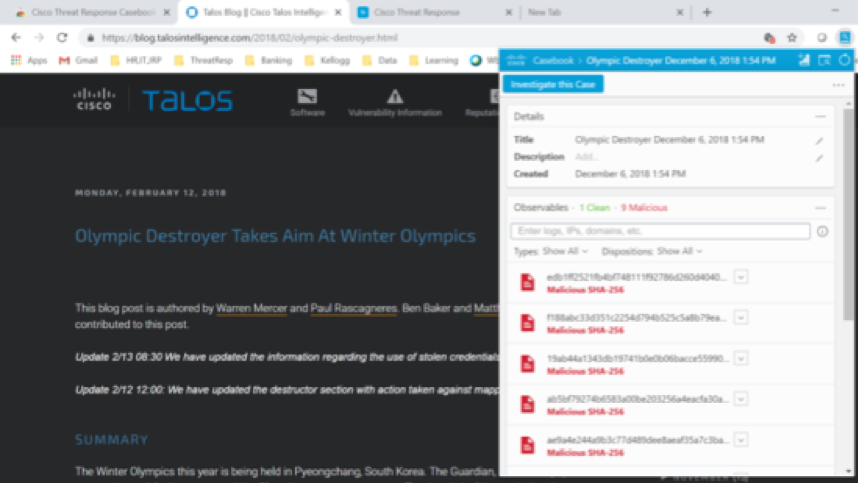Screen dimensions: 858x483
Task: Click the Investigate this Case button
Action: tap(553, 85)
